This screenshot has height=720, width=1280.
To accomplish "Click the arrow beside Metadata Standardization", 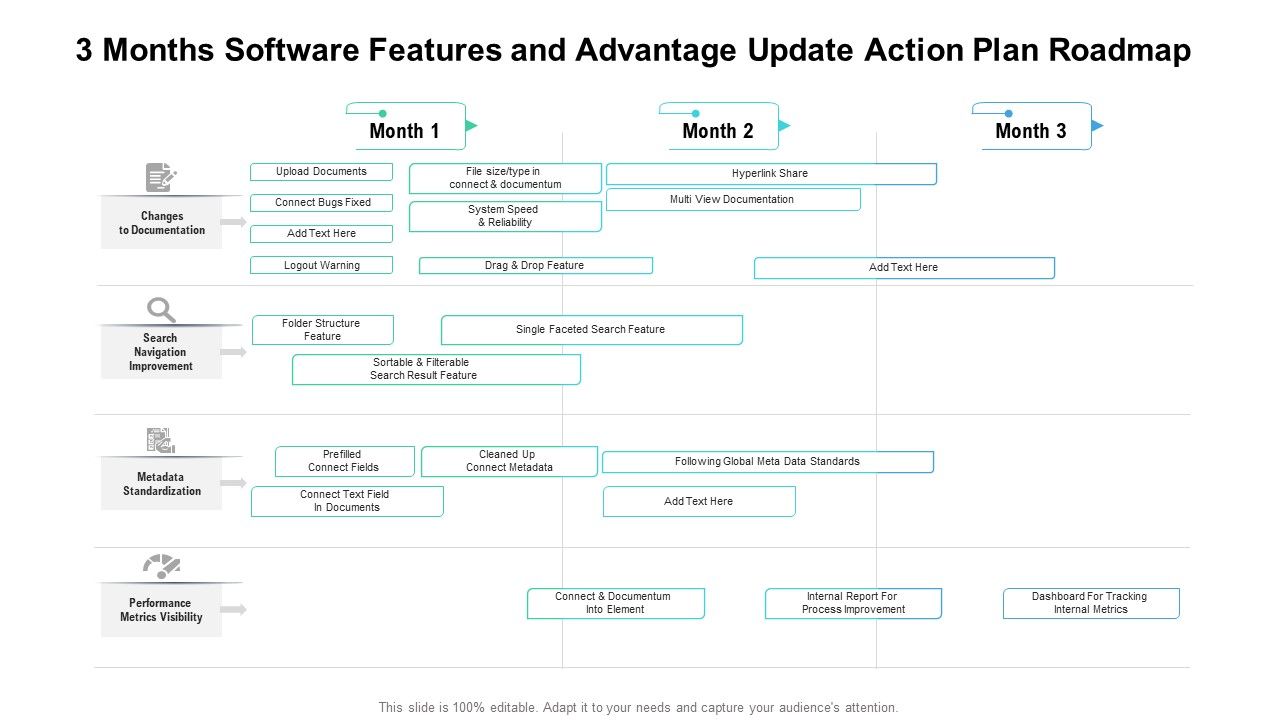I will [x=234, y=483].
